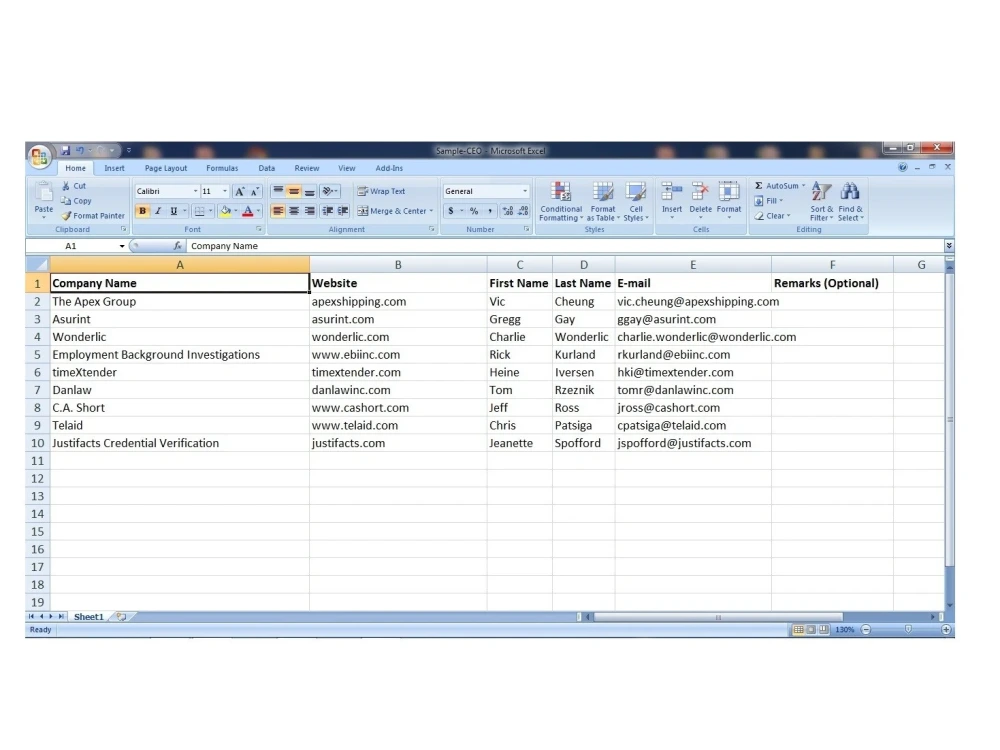Viewport: 1000px width, 750px height.
Task: Open Format as Table gallery
Action: (x=603, y=202)
